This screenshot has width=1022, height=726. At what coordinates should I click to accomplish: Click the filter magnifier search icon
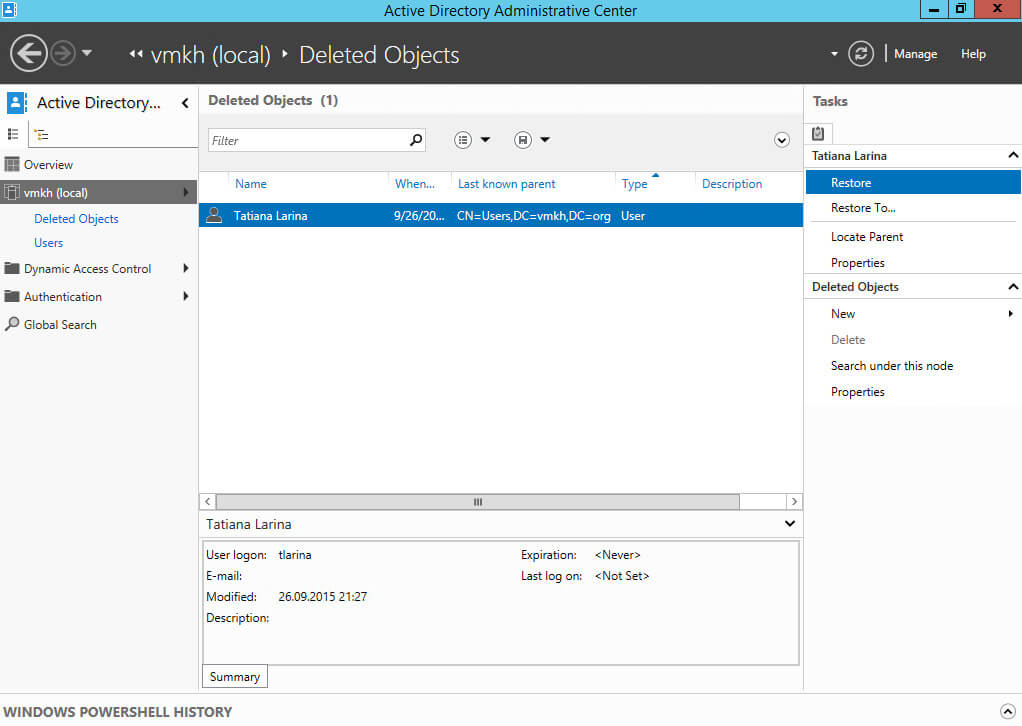[416, 139]
